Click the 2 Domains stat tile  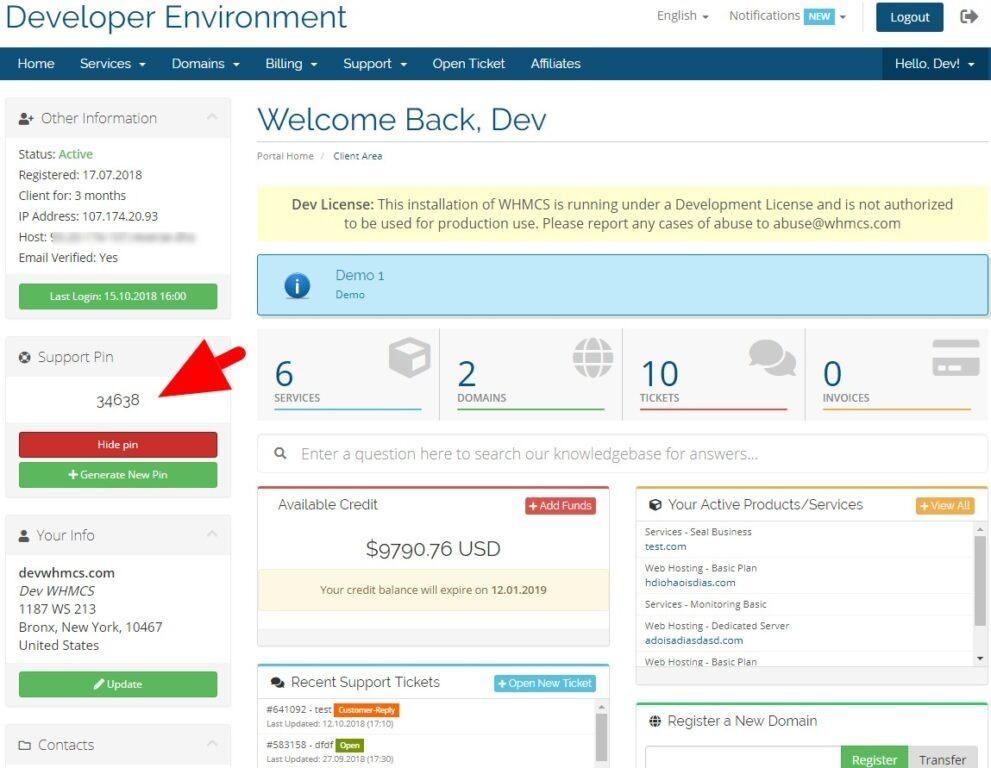(531, 374)
